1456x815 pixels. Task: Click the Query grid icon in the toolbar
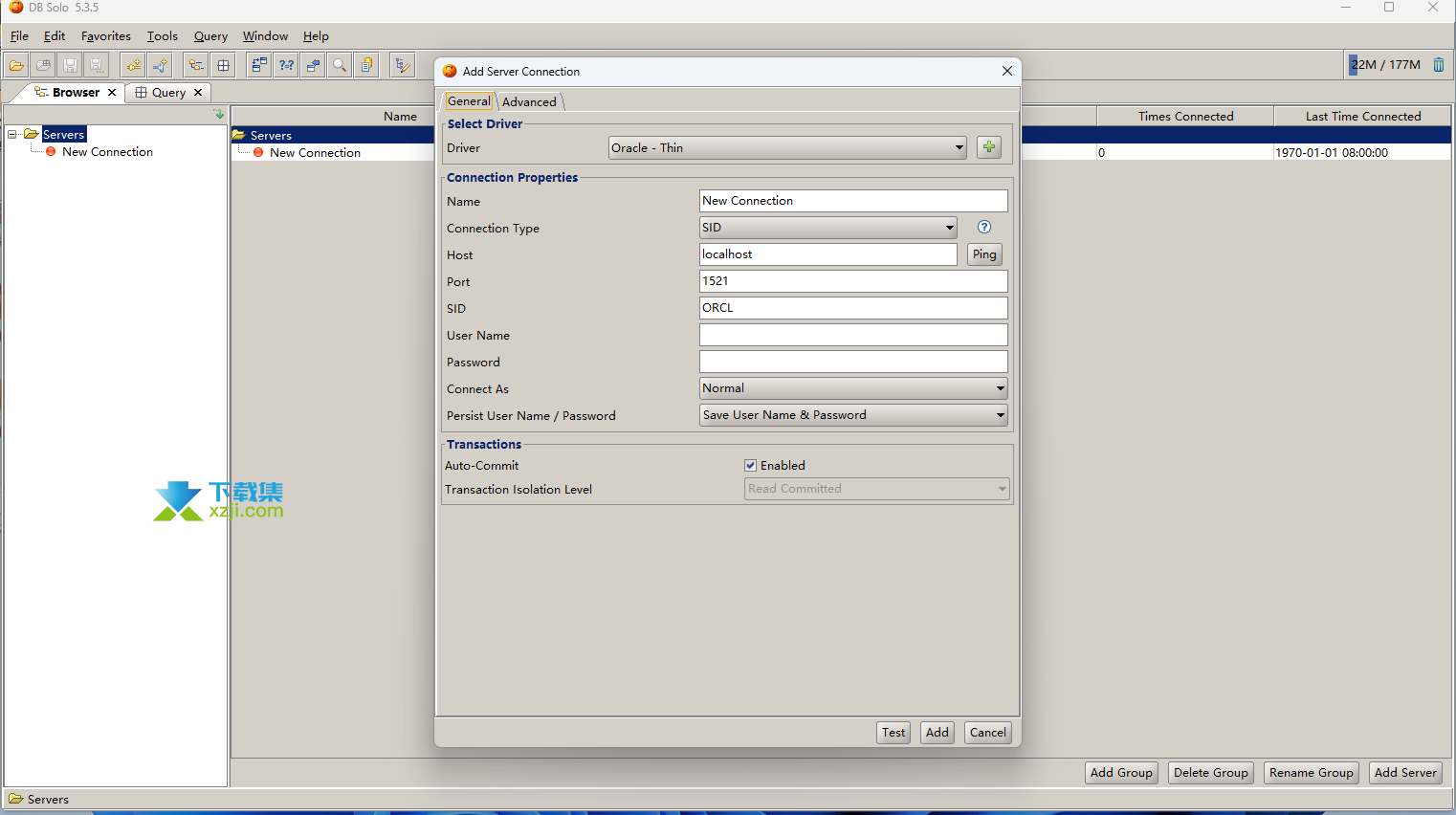point(224,65)
